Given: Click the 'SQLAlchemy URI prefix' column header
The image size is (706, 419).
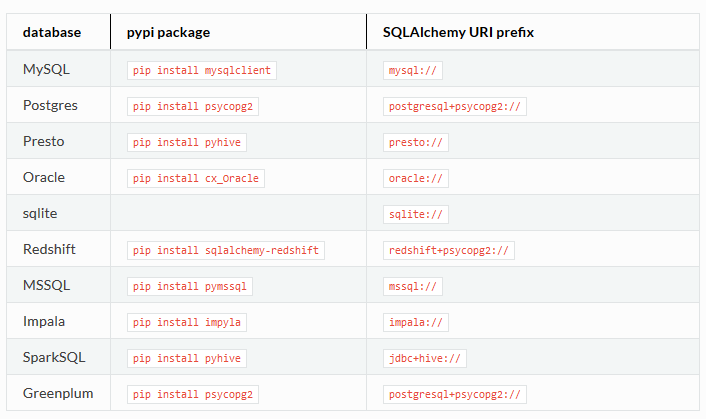Looking at the screenshot, I should coord(458,32).
